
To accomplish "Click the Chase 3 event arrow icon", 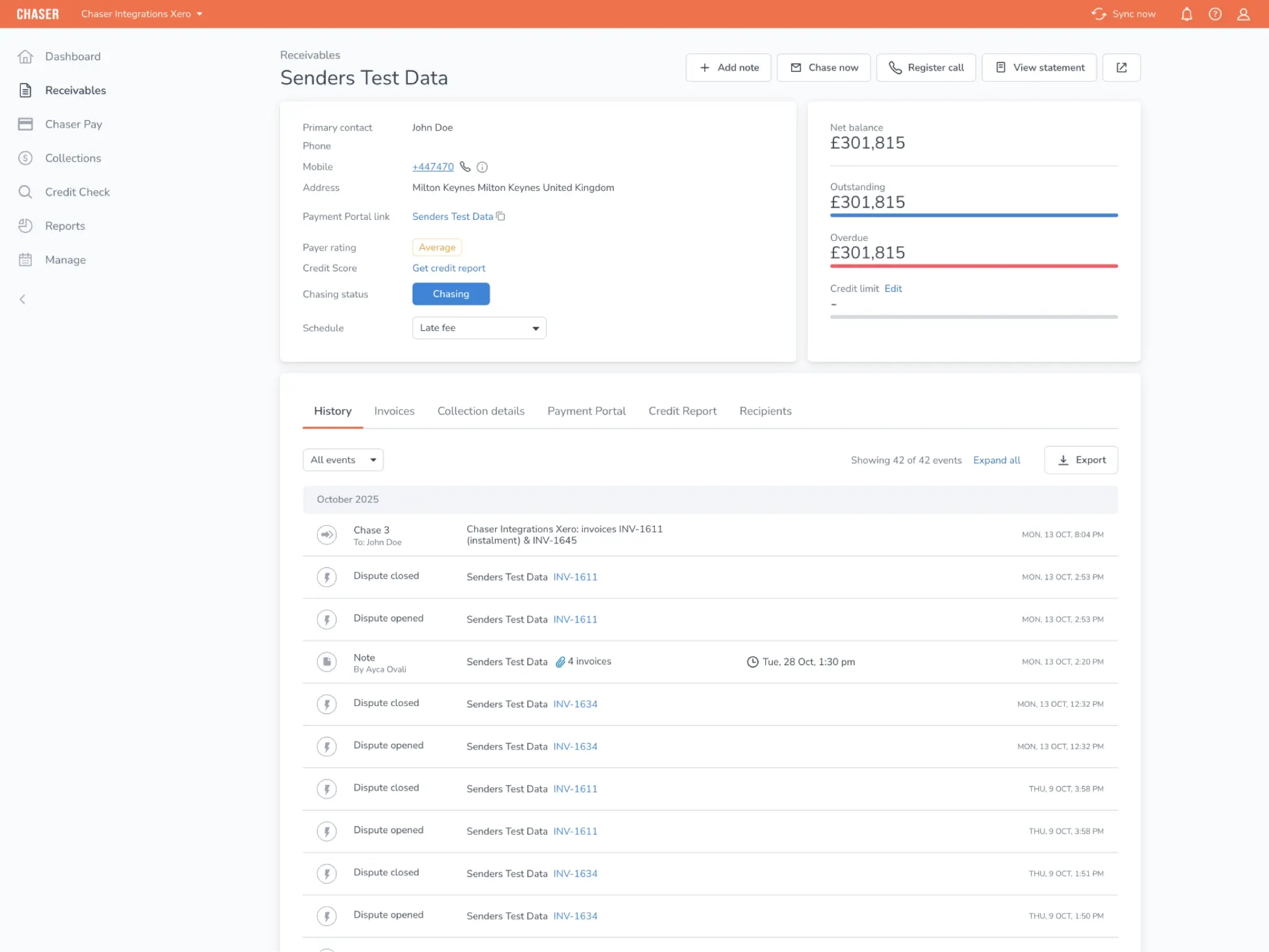I will coord(327,535).
